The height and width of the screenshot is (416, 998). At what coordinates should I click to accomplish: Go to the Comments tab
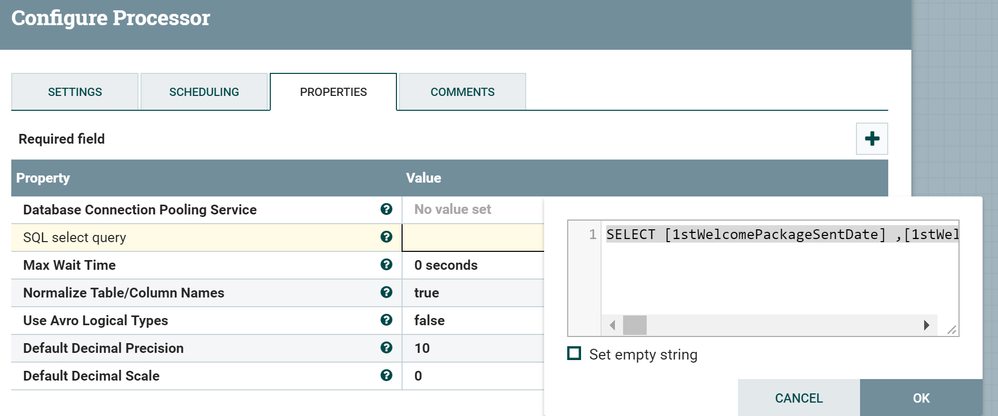pos(462,92)
